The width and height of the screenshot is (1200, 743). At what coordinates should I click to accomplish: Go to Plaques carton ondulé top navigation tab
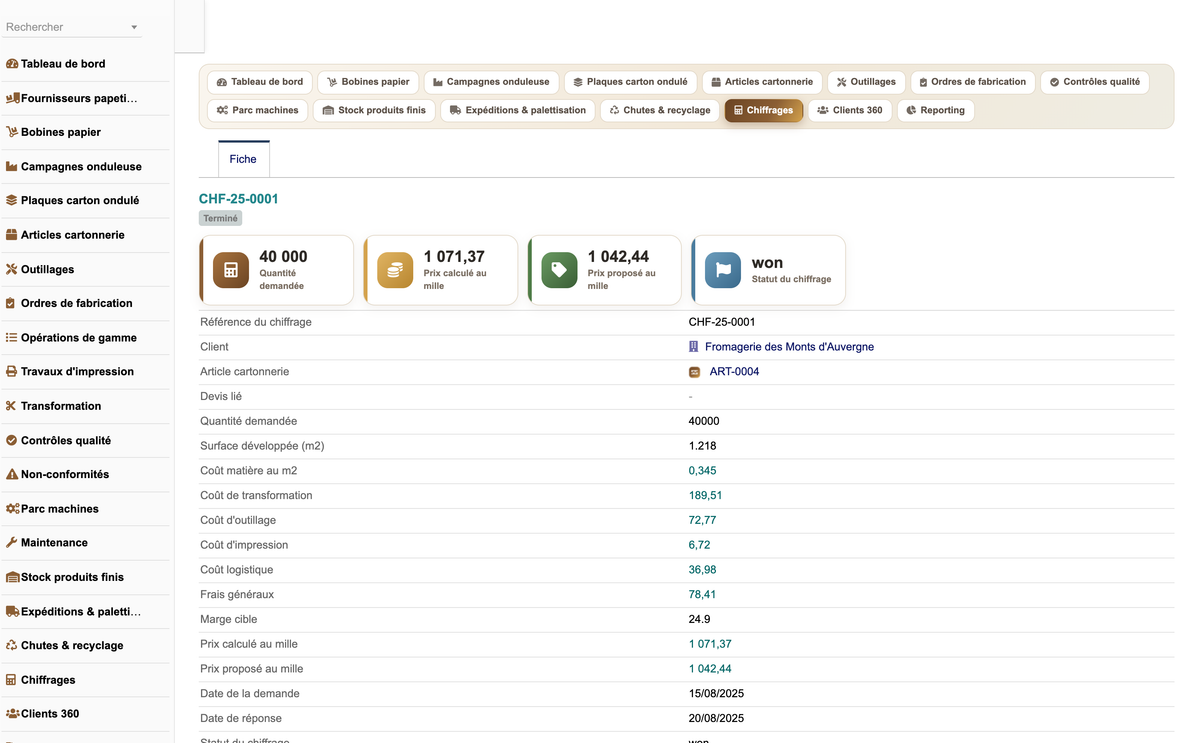point(630,82)
